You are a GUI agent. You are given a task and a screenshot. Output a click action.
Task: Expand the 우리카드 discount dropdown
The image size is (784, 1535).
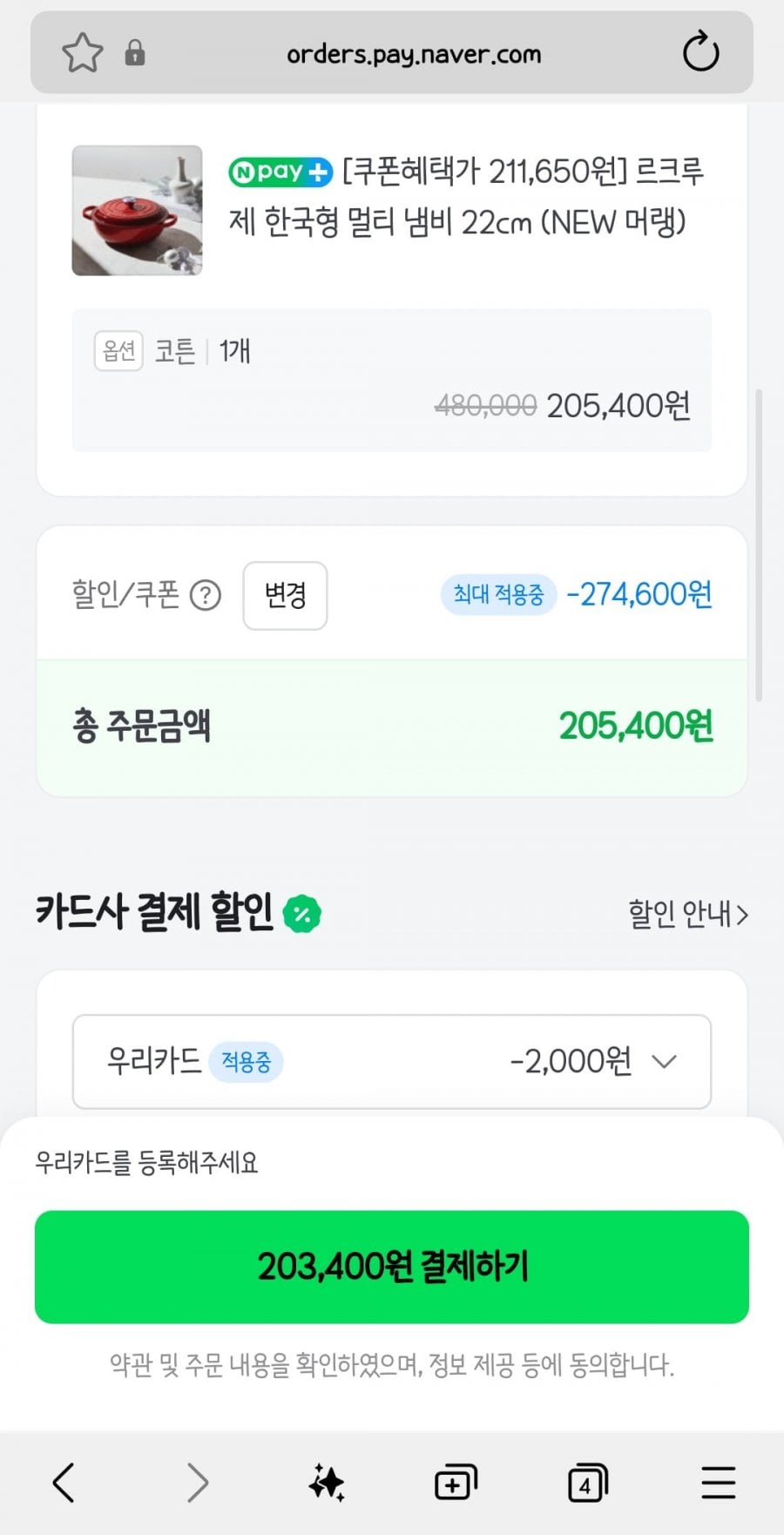tap(664, 1061)
